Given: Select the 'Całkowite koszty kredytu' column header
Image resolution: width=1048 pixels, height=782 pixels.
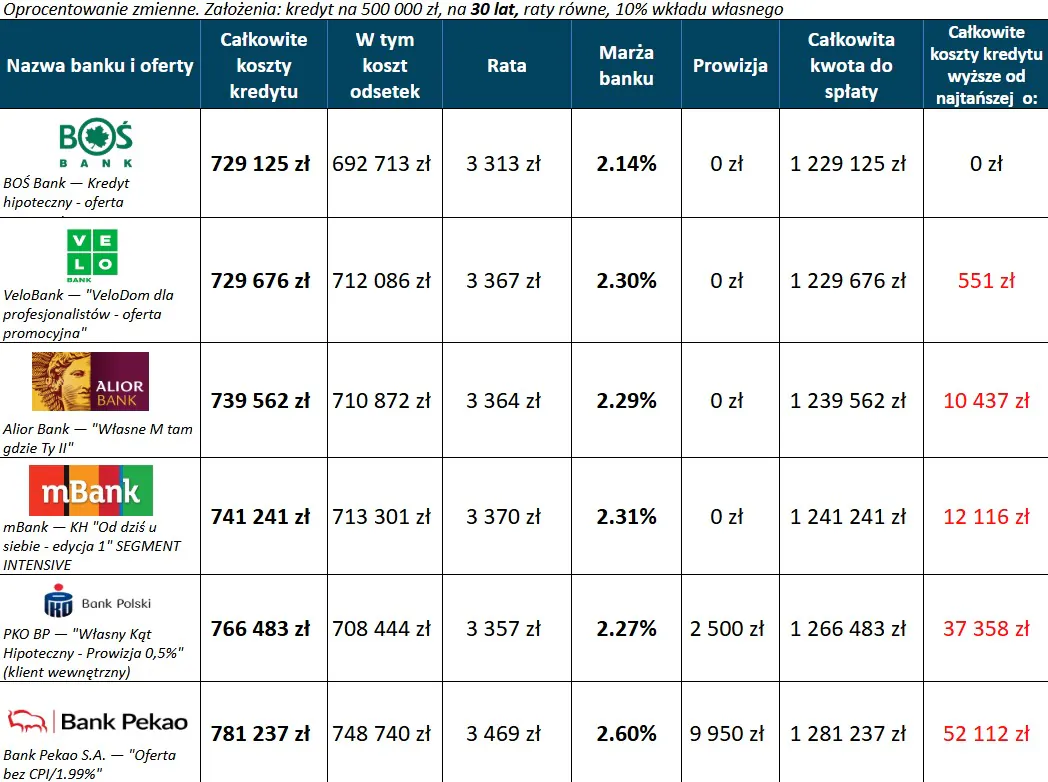Looking at the screenshot, I should click(264, 66).
